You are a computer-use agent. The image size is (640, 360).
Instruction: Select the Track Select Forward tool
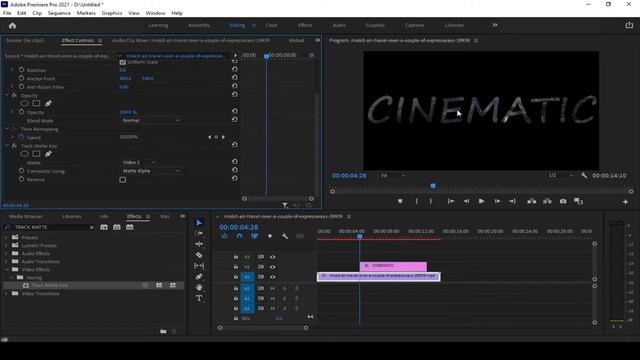click(x=199, y=233)
